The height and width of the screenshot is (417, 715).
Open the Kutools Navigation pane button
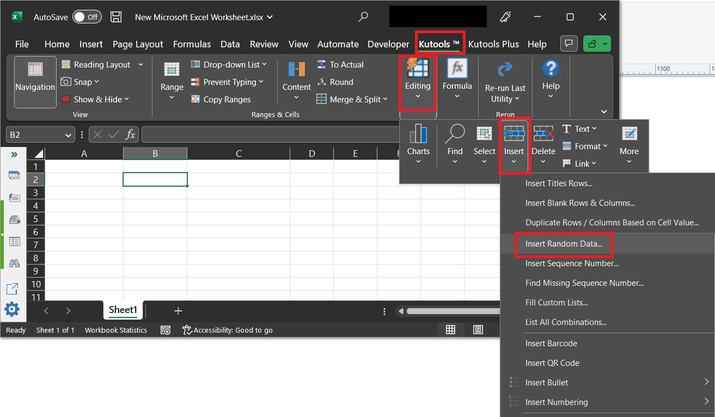(x=35, y=79)
